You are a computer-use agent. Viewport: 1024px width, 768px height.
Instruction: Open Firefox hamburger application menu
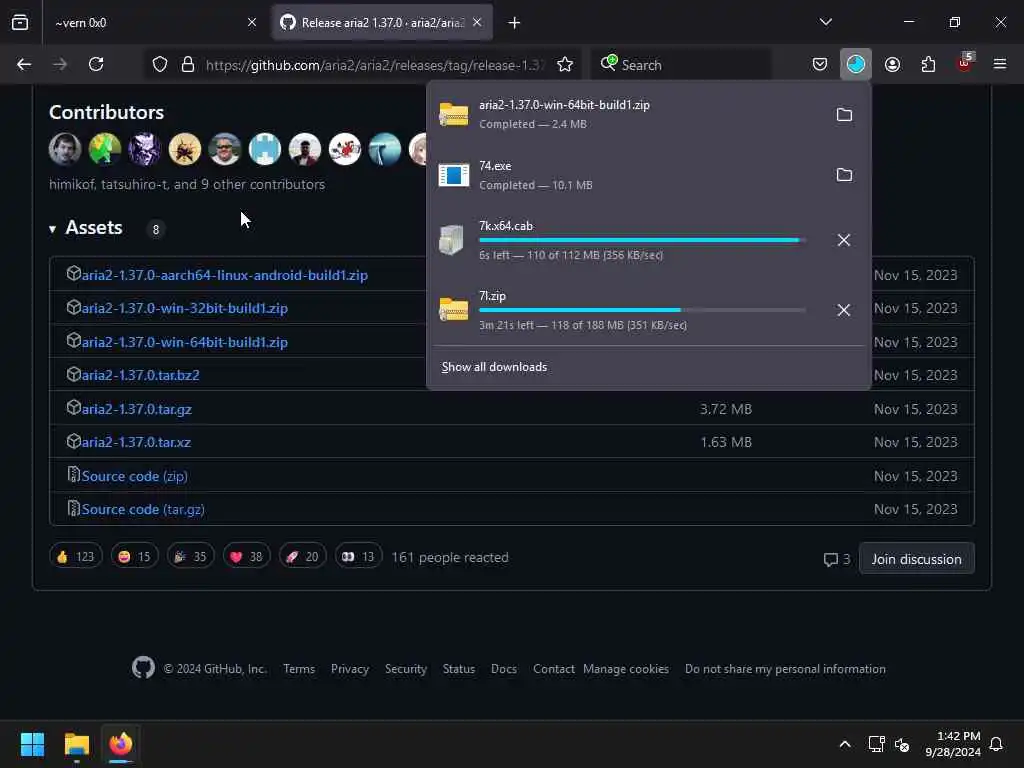pyautogui.click(x=1000, y=64)
